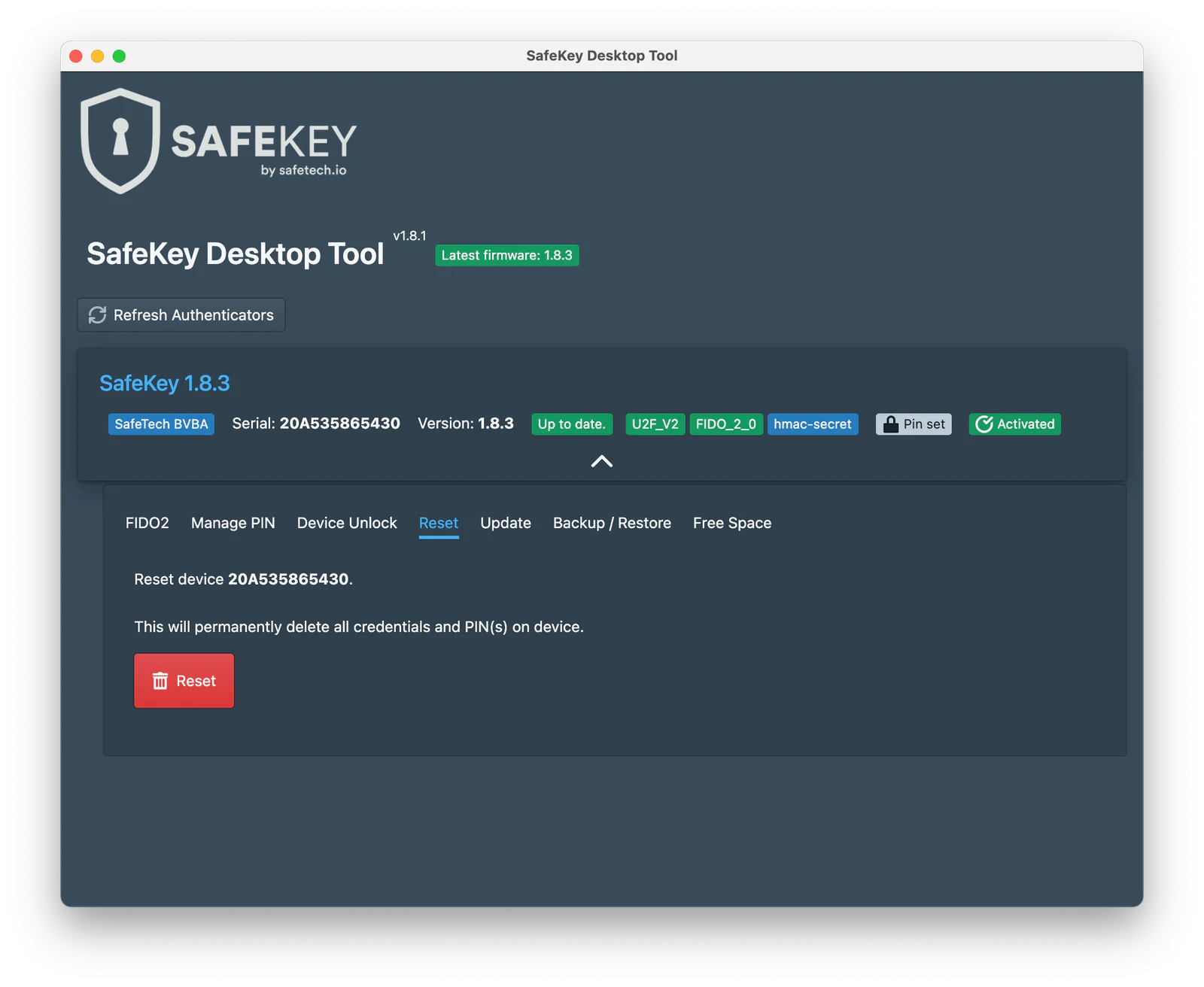
Task: Open the Device Unlock tab
Action: click(x=347, y=523)
